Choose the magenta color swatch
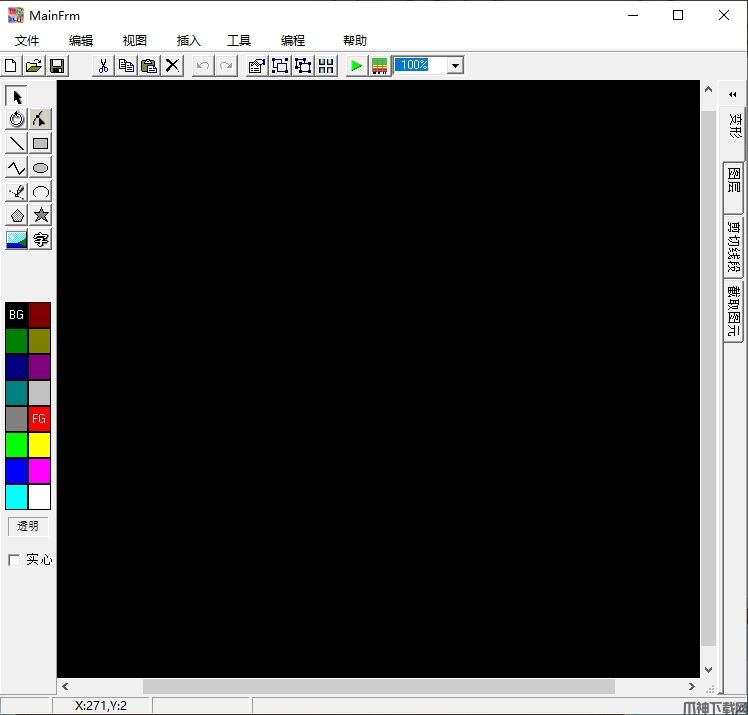 [x=39, y=471]
